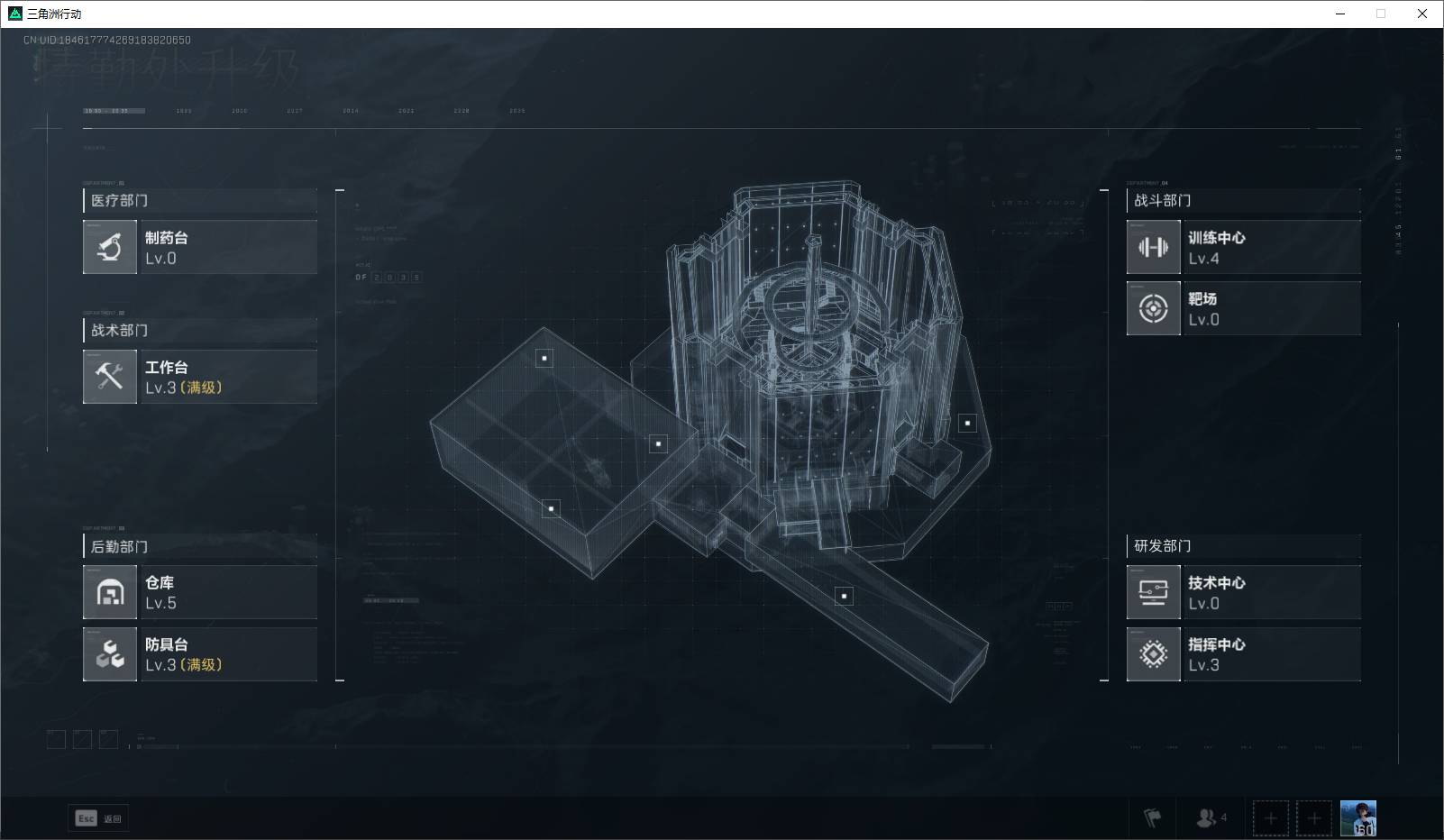
Task: Click the Lv.4 text under 训练中心
Action: point(1203,259)
